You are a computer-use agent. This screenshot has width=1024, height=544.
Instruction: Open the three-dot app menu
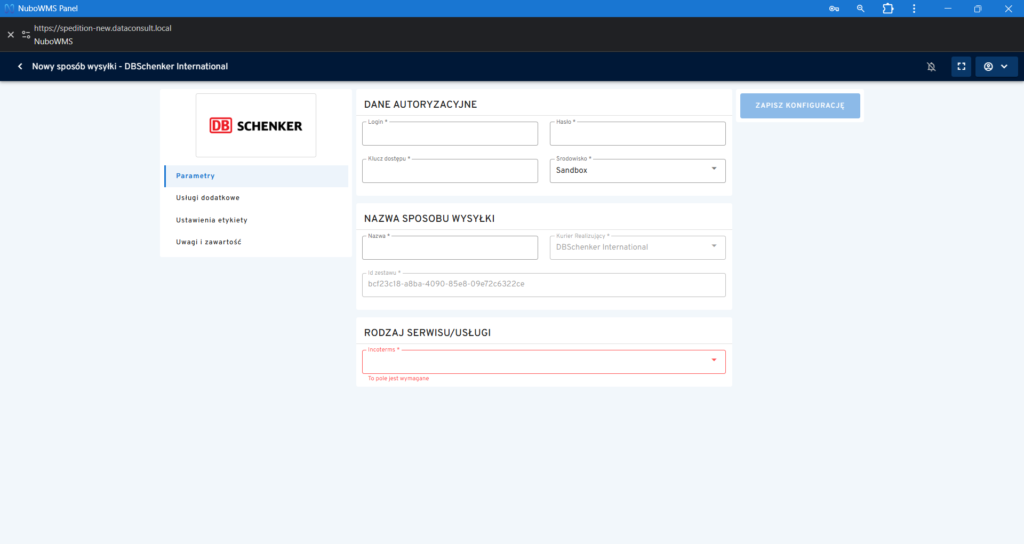[914, 8]
